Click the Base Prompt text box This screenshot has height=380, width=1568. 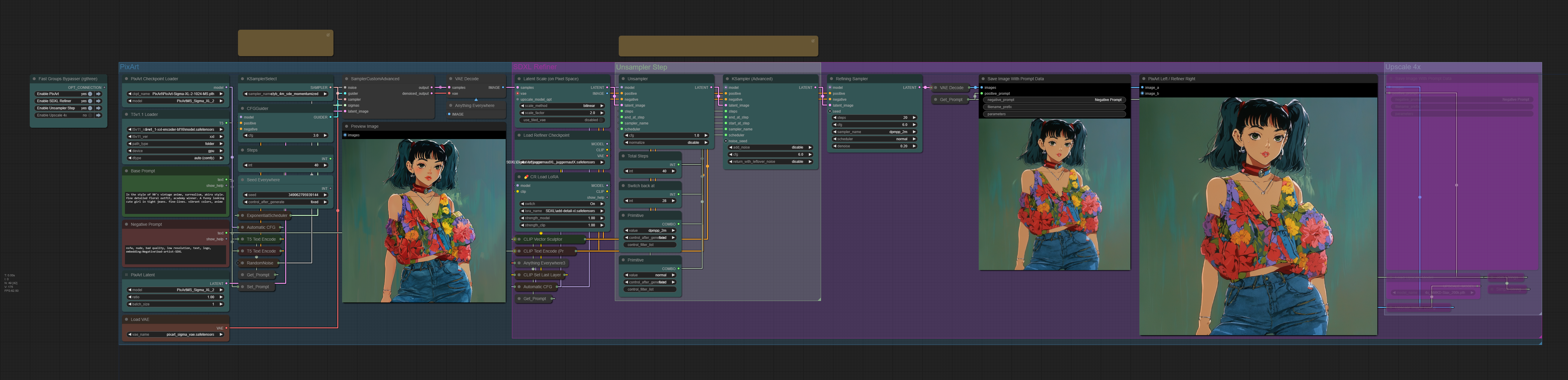(x=175, y=202)
